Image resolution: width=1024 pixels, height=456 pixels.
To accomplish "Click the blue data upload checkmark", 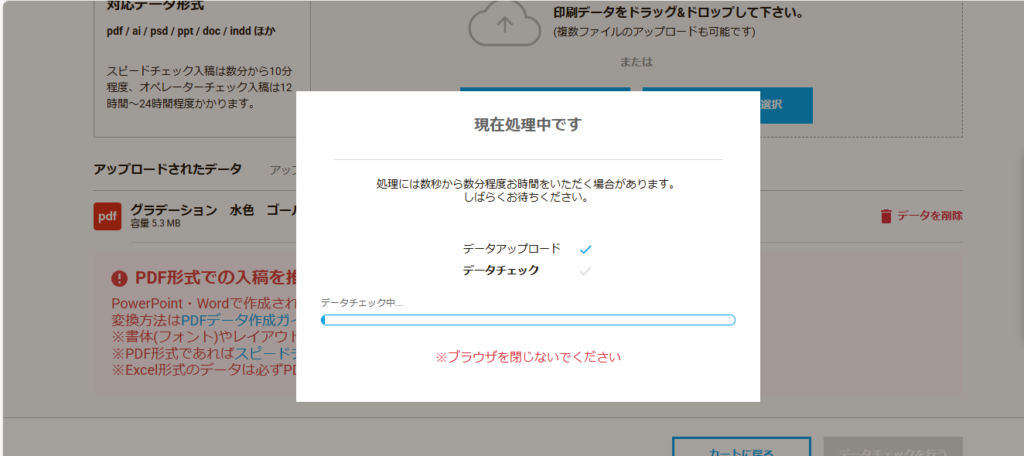I will pos(586,248).
